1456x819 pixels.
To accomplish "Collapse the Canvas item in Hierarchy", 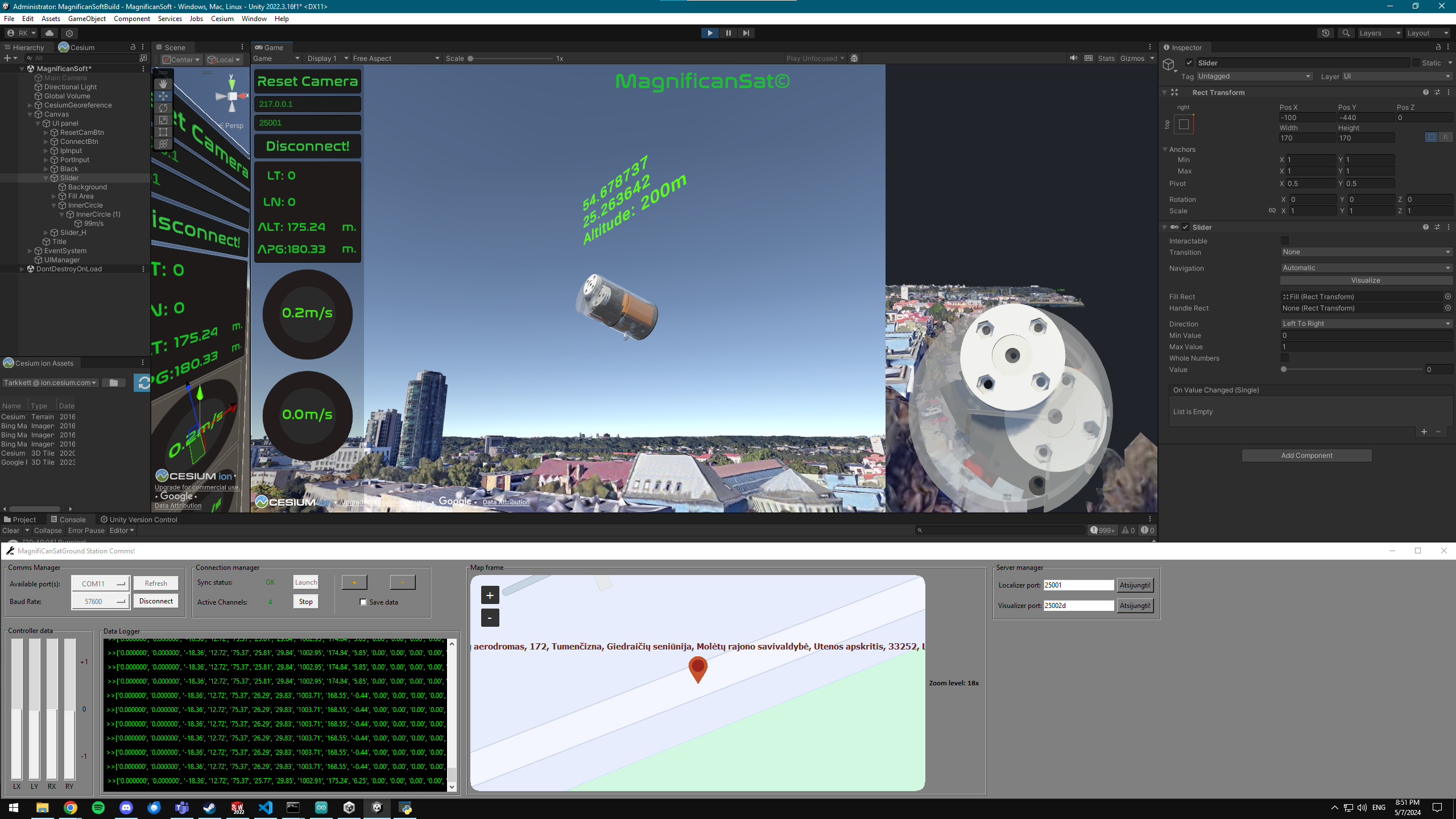I will (30, 114).
